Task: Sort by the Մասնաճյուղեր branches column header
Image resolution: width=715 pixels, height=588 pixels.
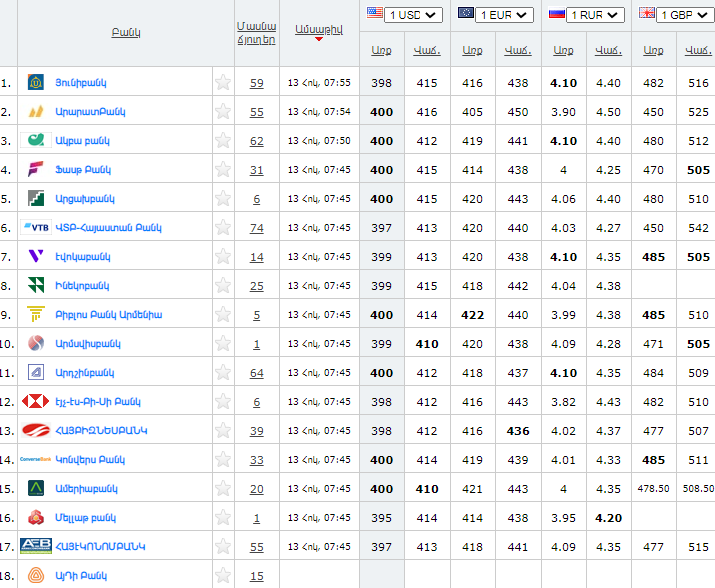Action: 256,33
